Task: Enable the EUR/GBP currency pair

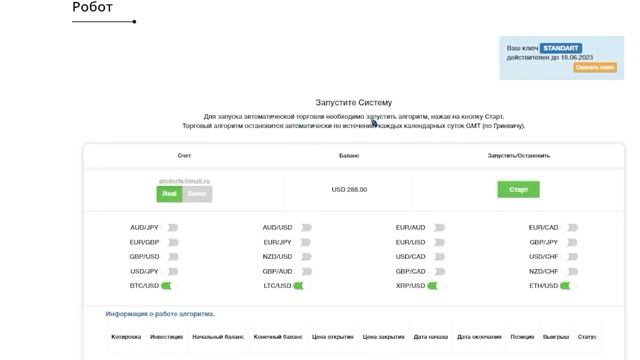Action: coord(172,242)
